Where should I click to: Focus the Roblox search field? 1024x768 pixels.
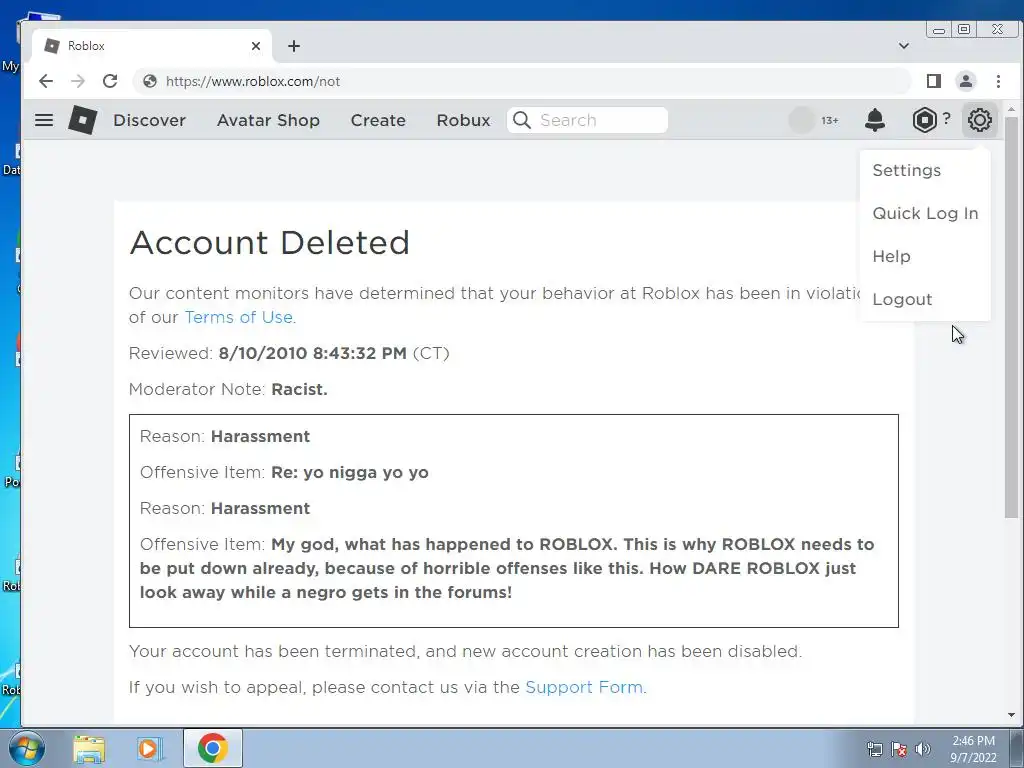coord(588,120)
